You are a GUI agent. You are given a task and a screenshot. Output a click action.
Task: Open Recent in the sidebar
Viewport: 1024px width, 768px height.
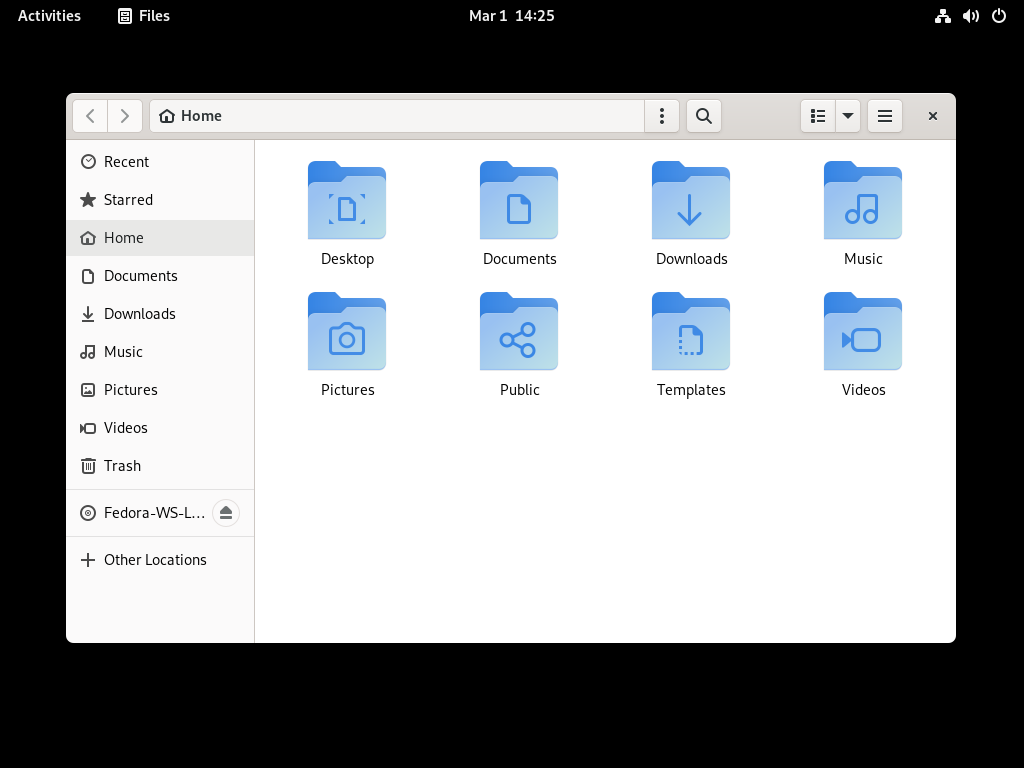(x=160, y=162)
